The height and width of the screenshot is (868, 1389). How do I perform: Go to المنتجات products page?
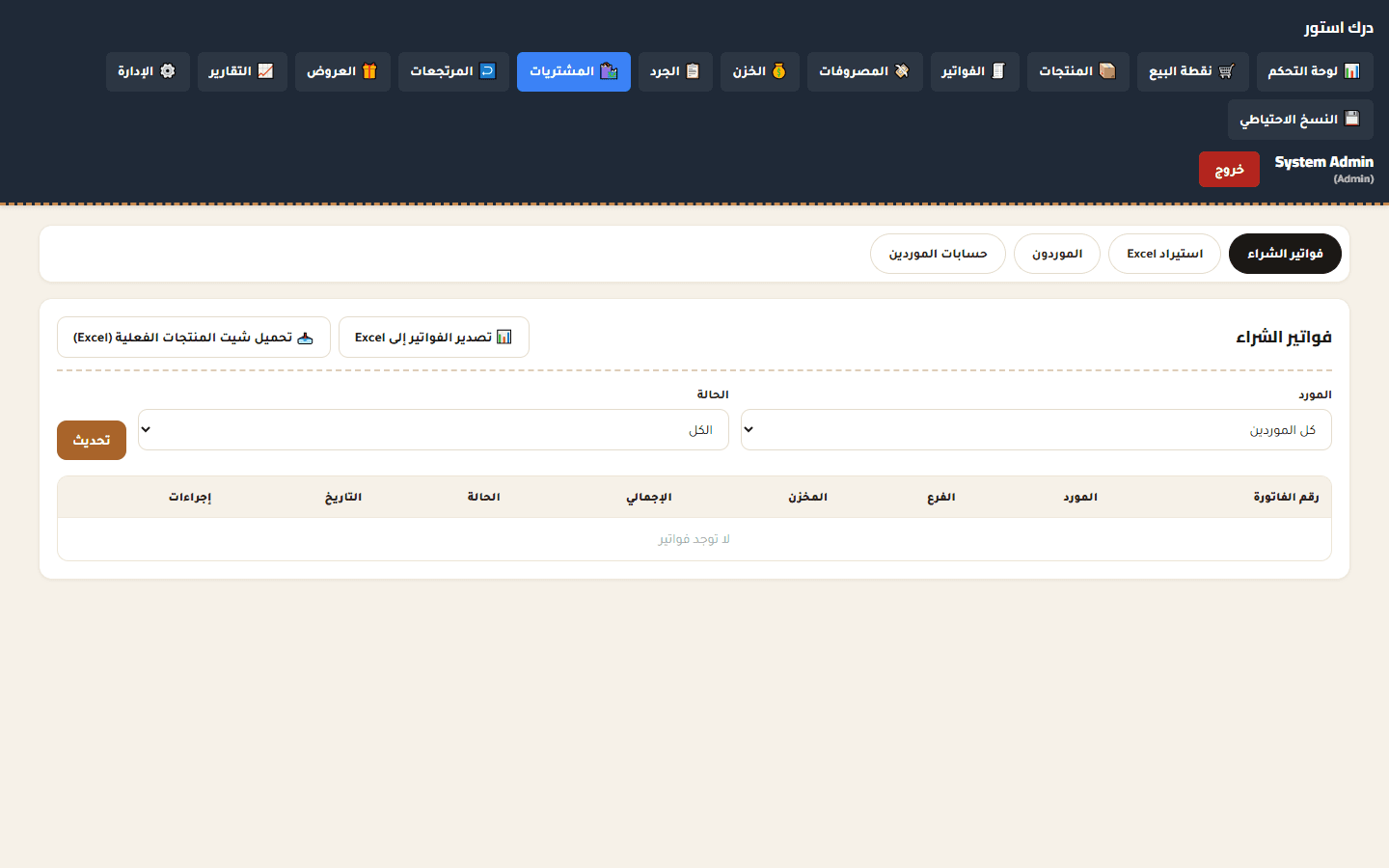click(1077, 71)
